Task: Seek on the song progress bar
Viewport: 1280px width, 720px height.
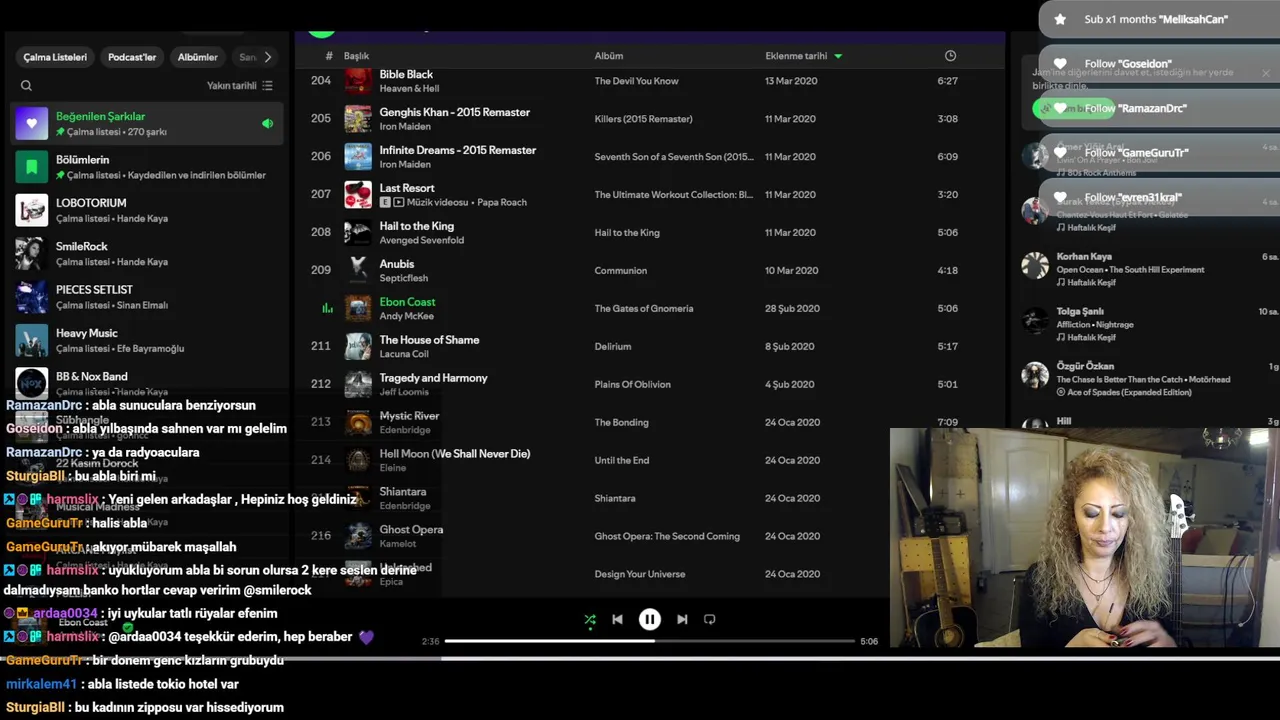Action: (x=650, y=641)
